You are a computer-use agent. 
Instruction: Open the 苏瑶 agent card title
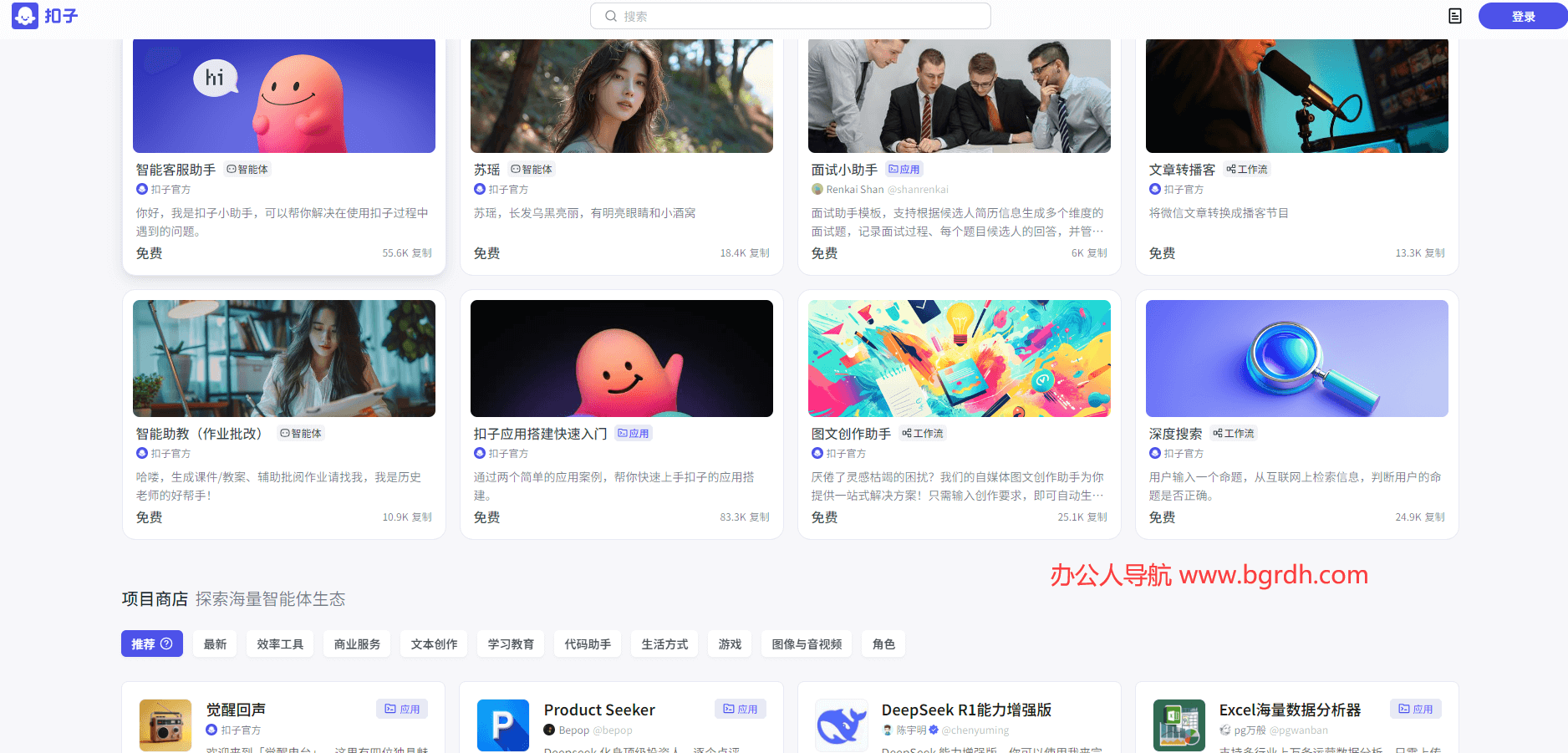[x=487, y=169]
